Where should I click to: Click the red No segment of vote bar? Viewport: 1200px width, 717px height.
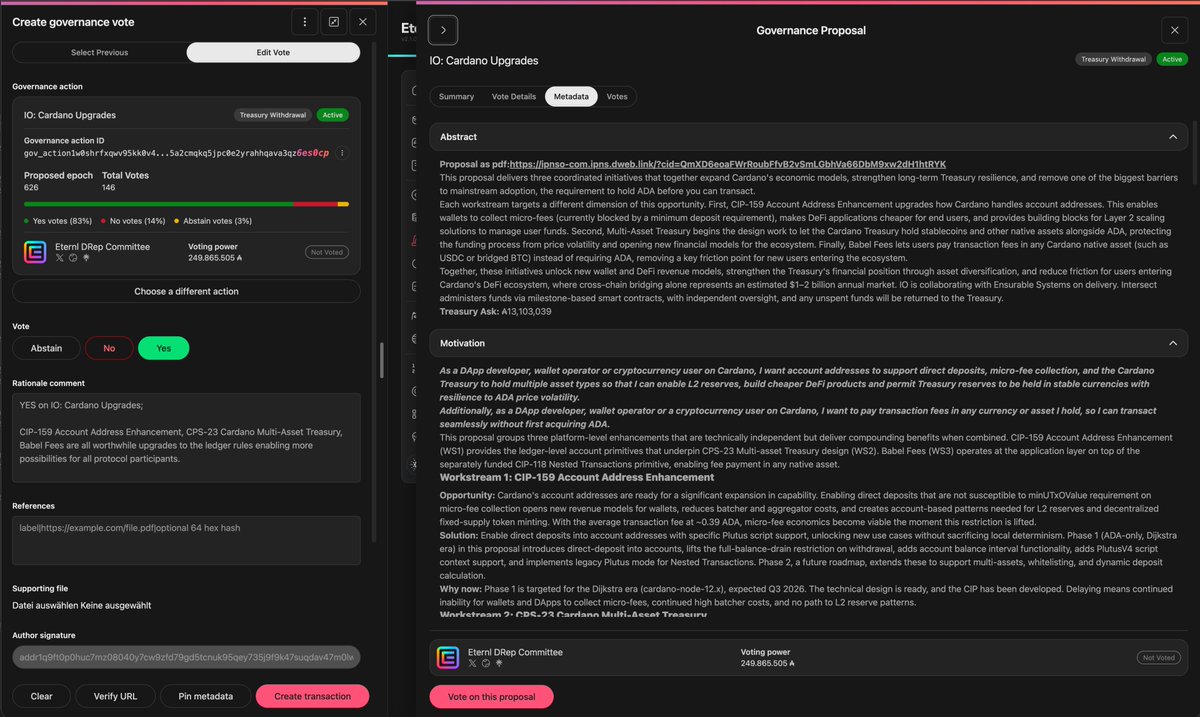pos(315,204)
